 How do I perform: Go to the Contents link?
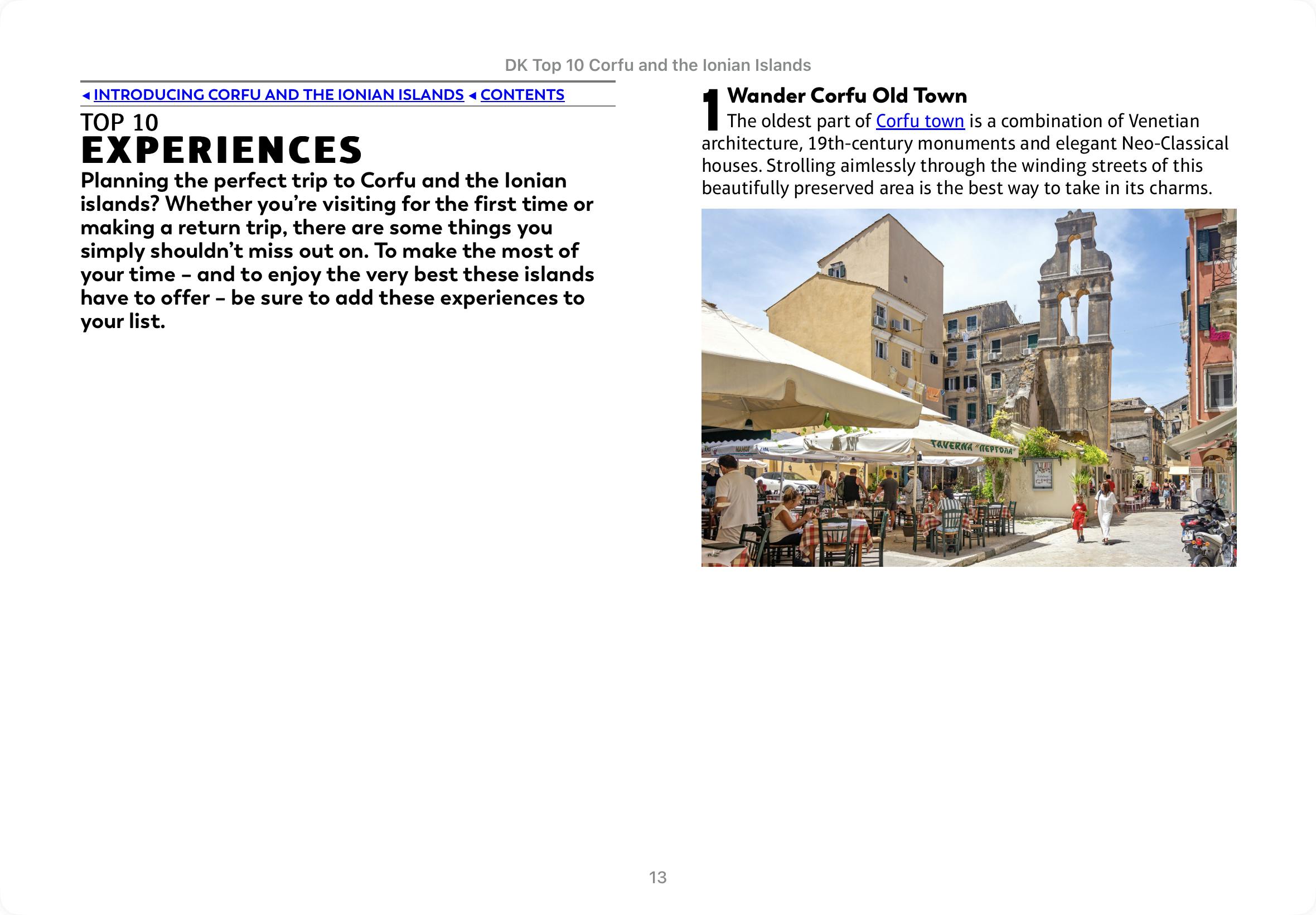pyautogui.click(x=522, y=95)
